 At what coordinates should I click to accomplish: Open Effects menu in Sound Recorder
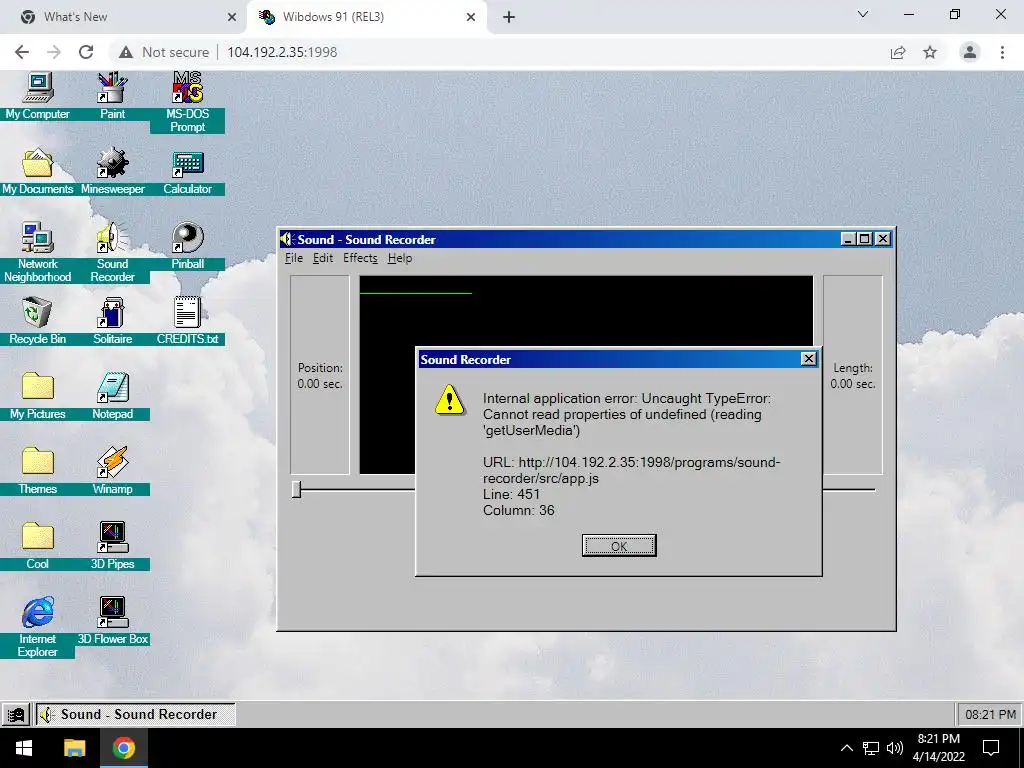pyautogui.click(x=360, y=258)
